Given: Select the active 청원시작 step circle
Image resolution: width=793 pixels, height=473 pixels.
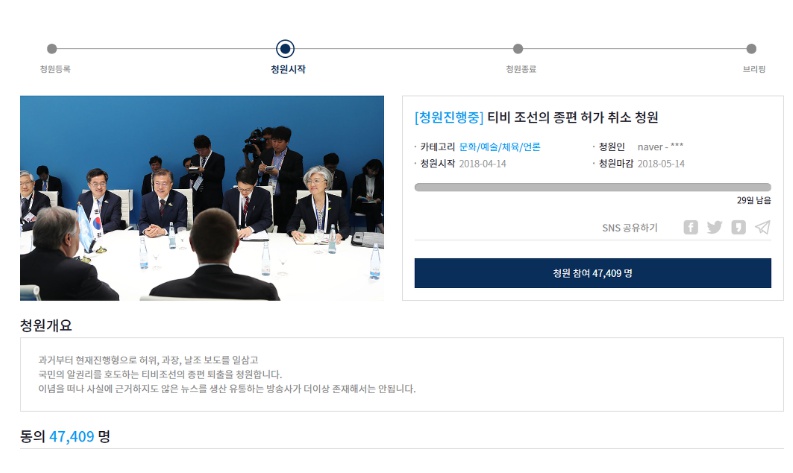Looking at the screenshot, I should (285, 49).
